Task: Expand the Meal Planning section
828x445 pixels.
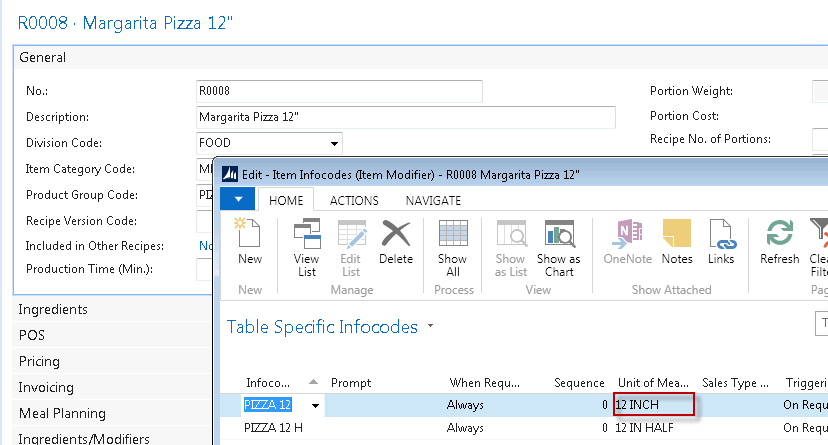Action: click(62, 413)
